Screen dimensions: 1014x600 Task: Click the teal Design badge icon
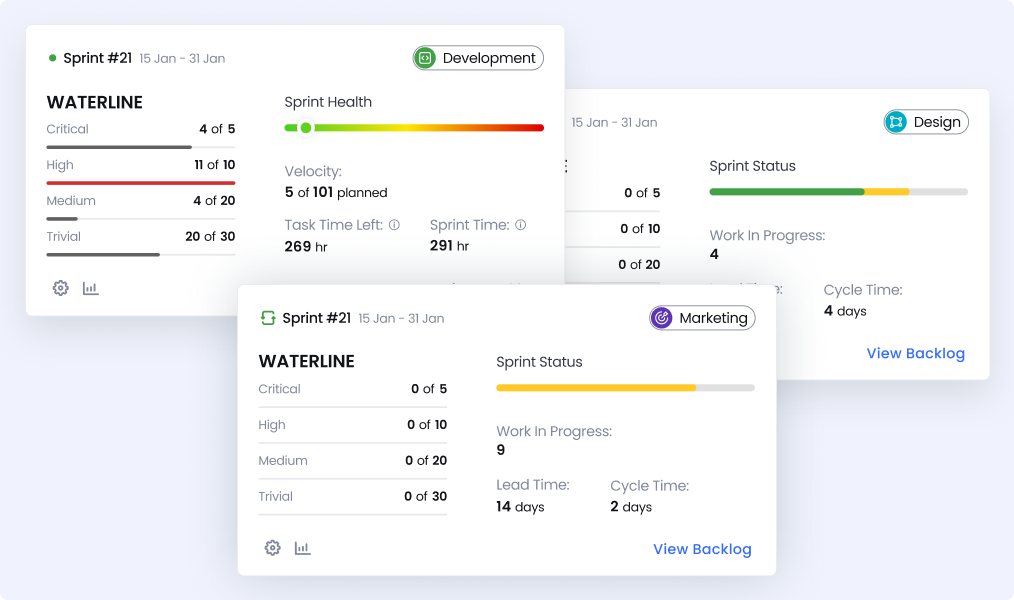(x=895, y=122)
